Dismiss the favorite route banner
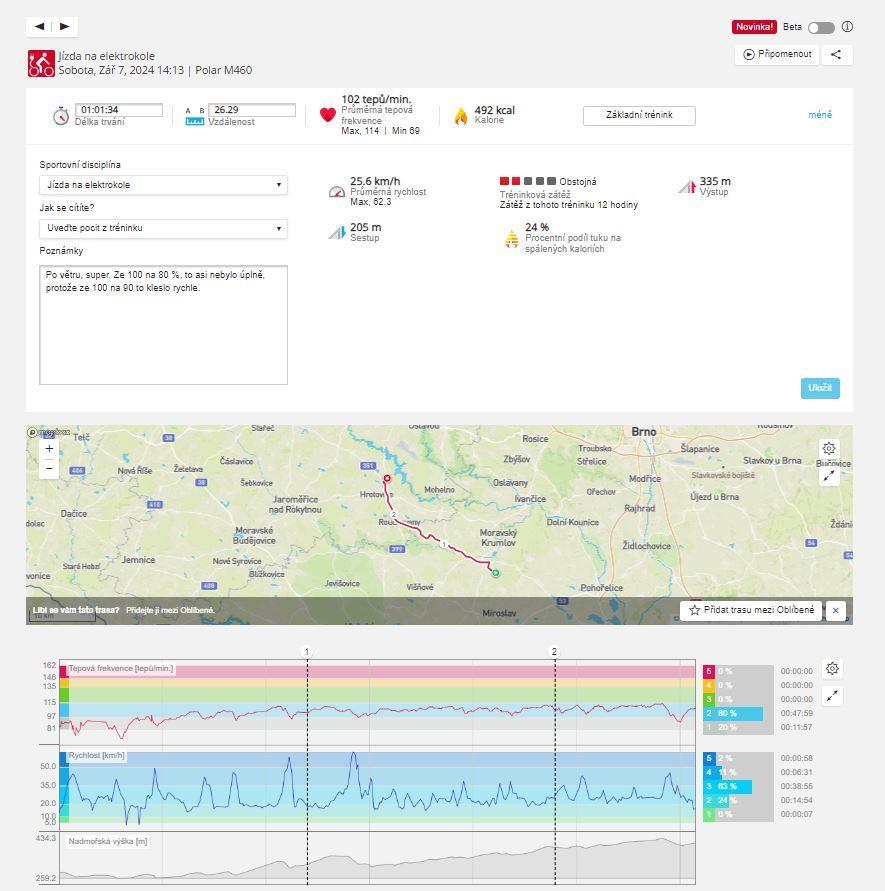885x891 pixels. pyautogui.click(x=836, y=610)
